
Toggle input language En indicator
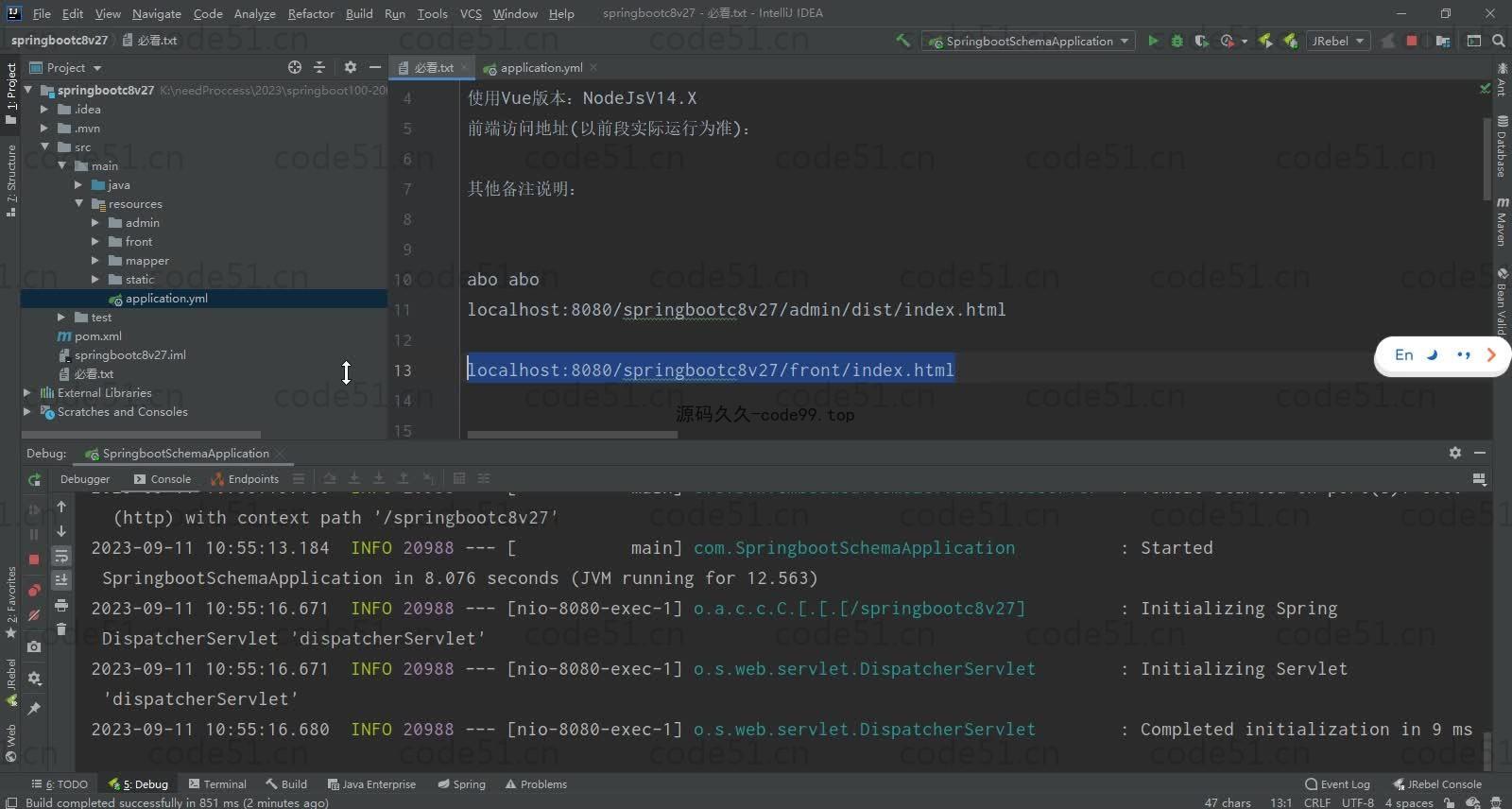coord(1404,355)
